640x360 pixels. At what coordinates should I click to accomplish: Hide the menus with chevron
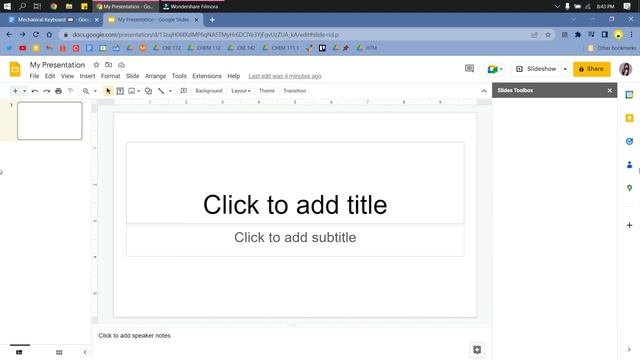tap(484, 91)
